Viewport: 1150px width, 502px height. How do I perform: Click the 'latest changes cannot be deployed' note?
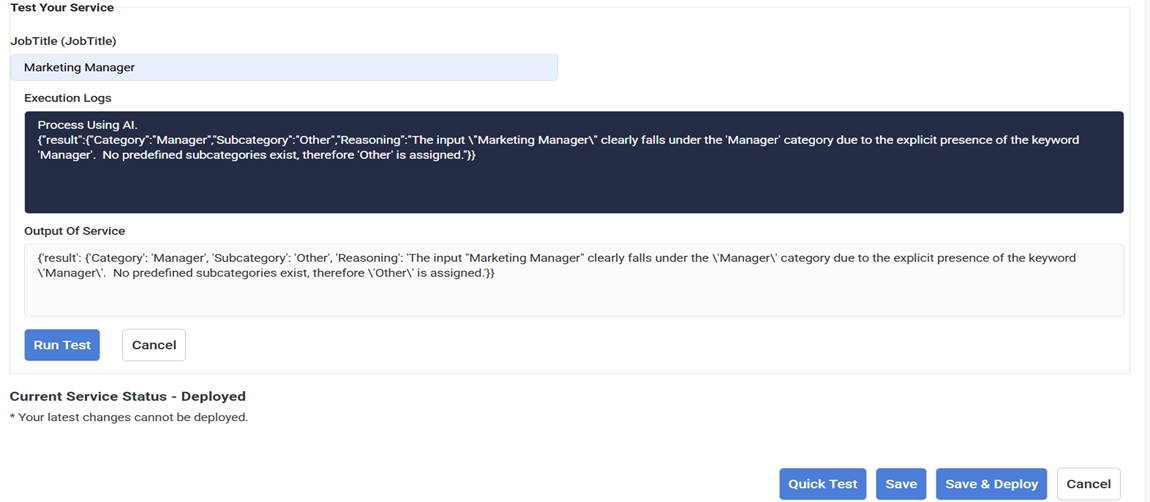[132, 417]
